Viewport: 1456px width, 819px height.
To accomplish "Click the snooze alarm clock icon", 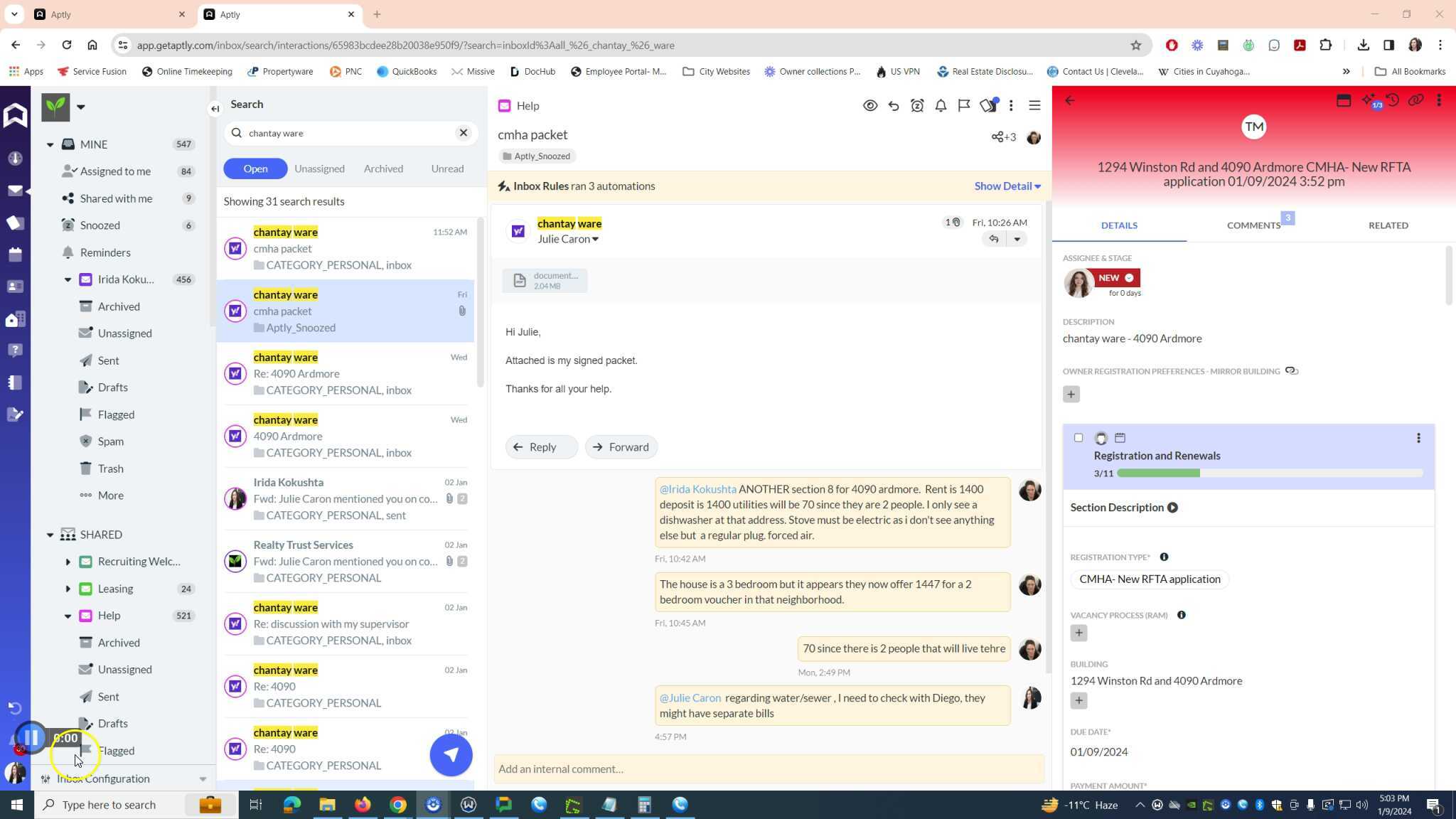I will pyautogui.click(x=917, y=106).
